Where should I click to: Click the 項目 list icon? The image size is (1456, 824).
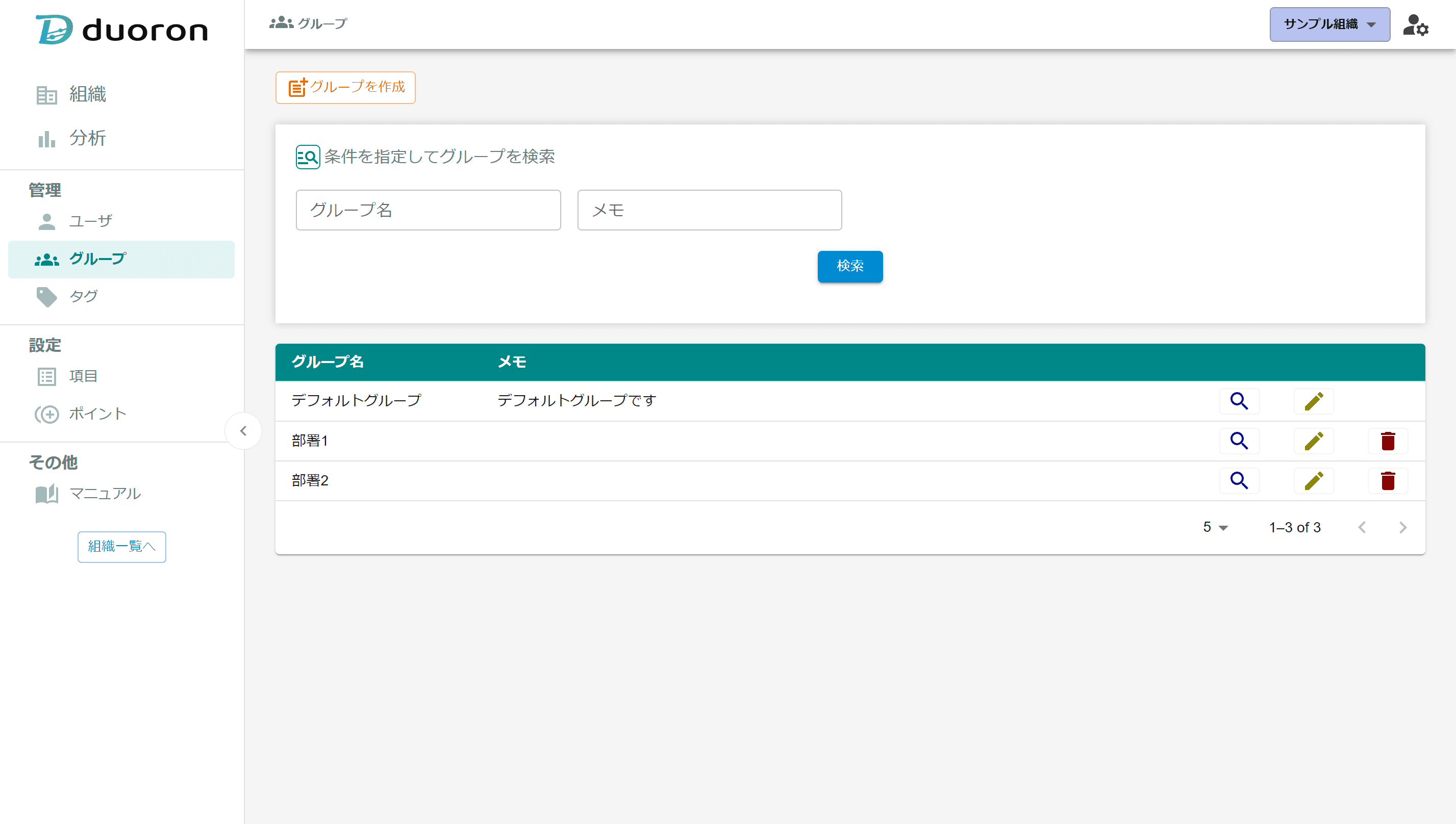tap(46, 377)
